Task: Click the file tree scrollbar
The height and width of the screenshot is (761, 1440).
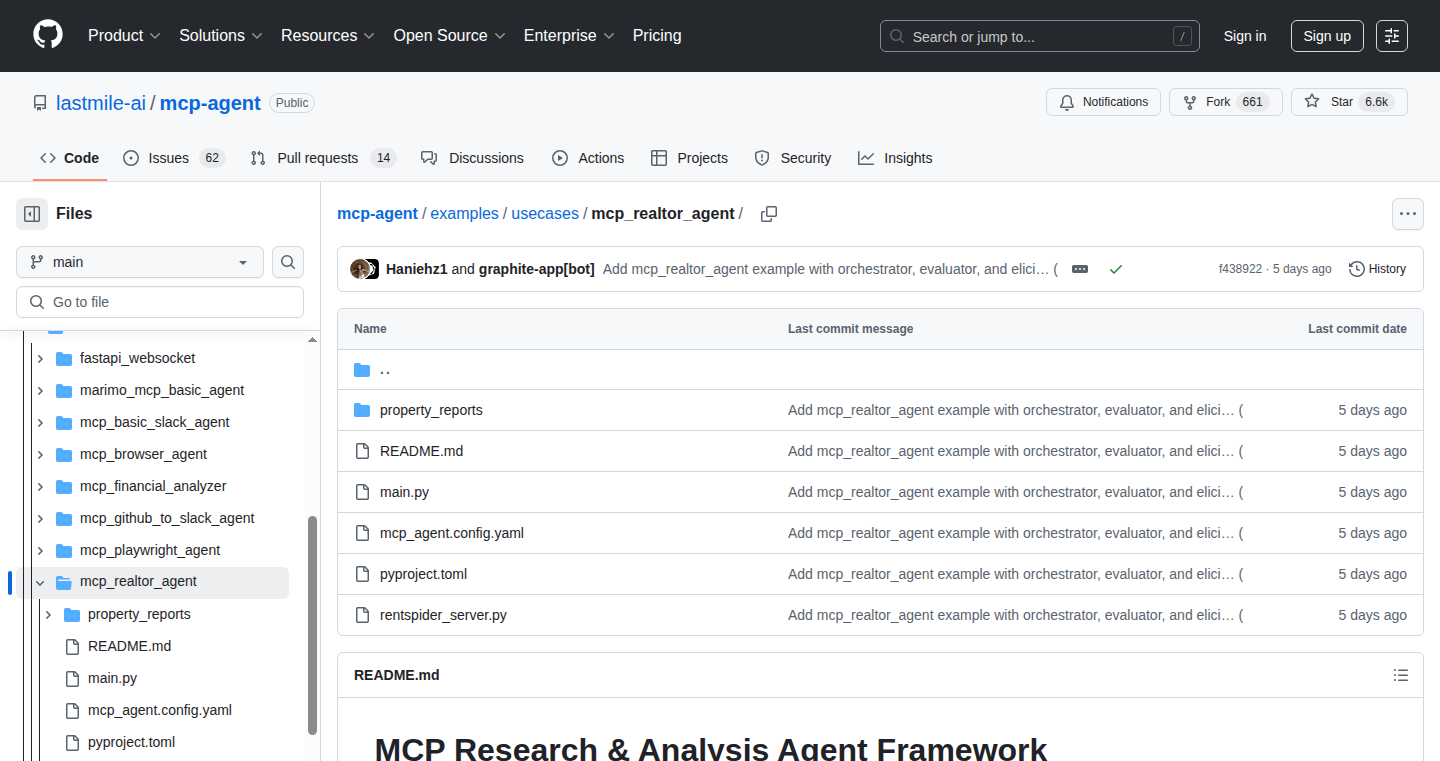Action: (x=312, y=625)
